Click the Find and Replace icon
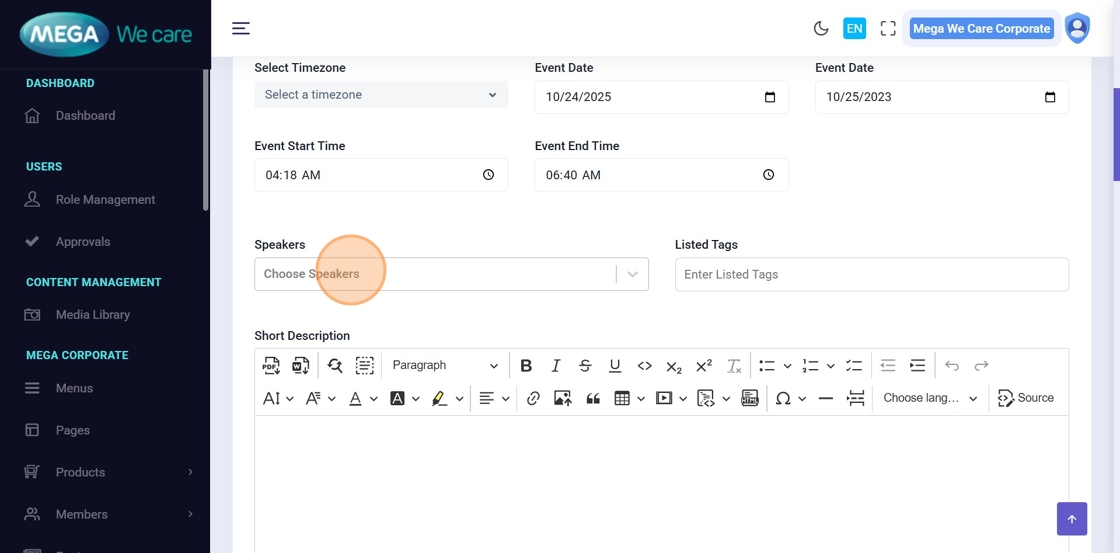Viewport: 1120px width, 553px height. tap(335, 366)
